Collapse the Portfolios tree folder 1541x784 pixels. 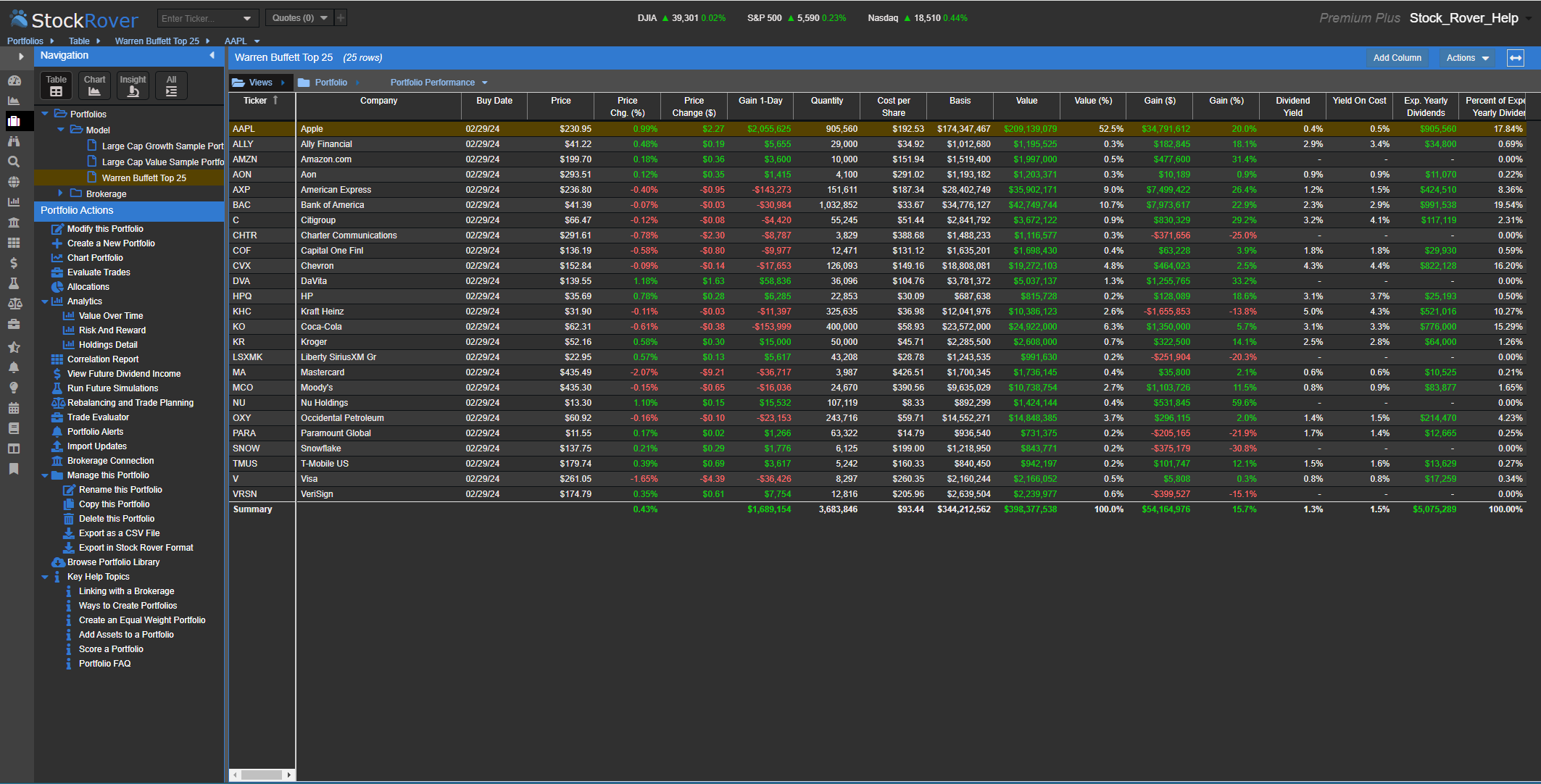point(45,114)
